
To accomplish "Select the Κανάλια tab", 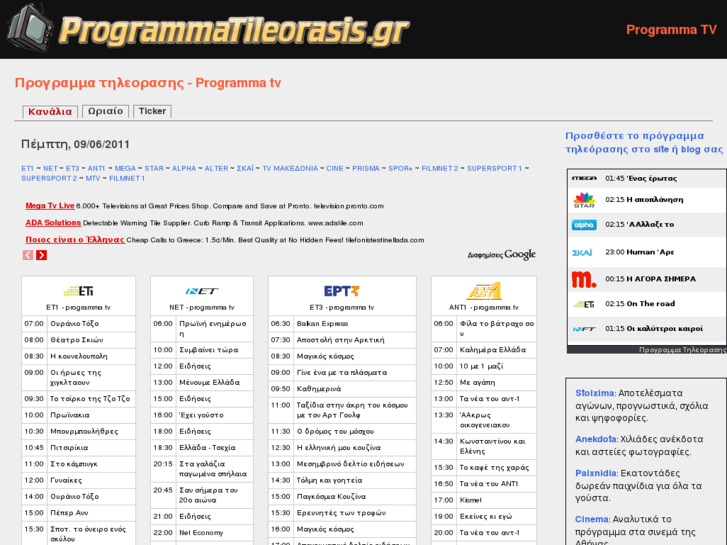I will (x=50, y=111).
